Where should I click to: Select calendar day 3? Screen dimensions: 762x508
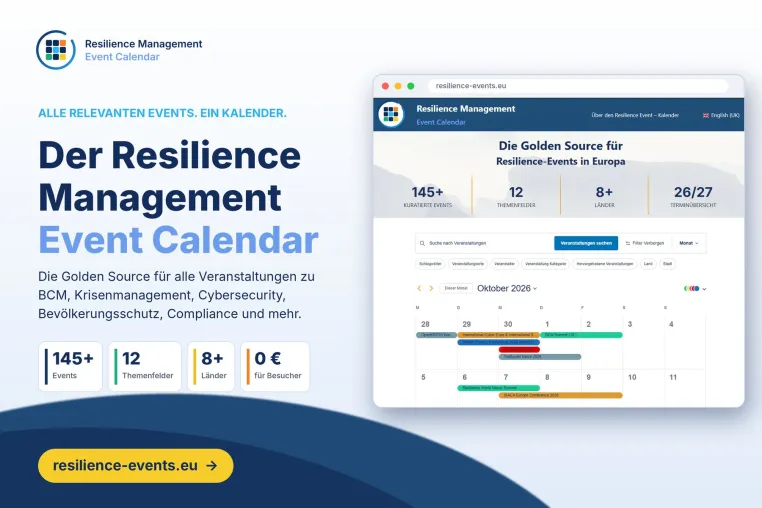630,324
